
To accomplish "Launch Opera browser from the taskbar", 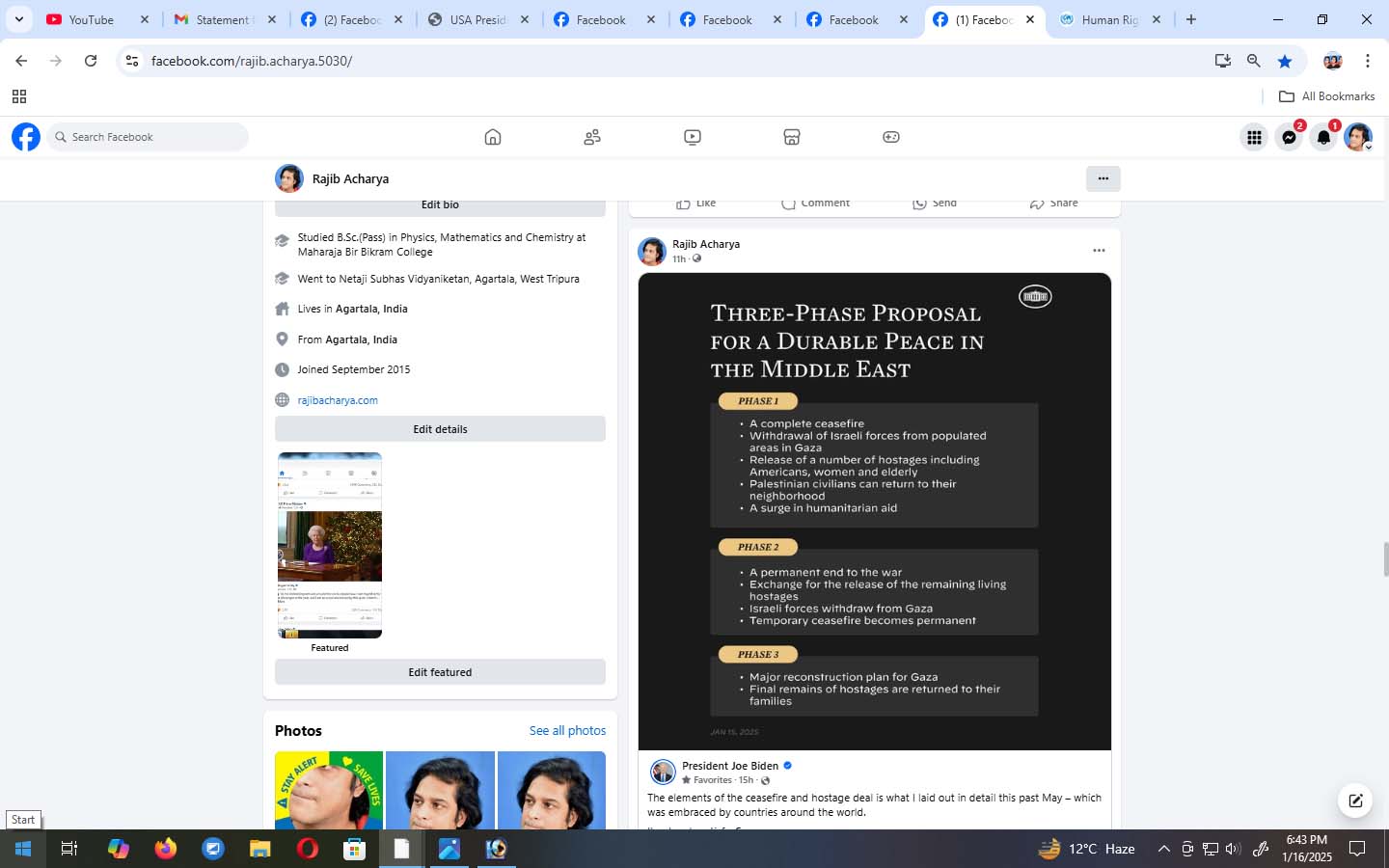I will pyautogui.click(x=308, y=849).
